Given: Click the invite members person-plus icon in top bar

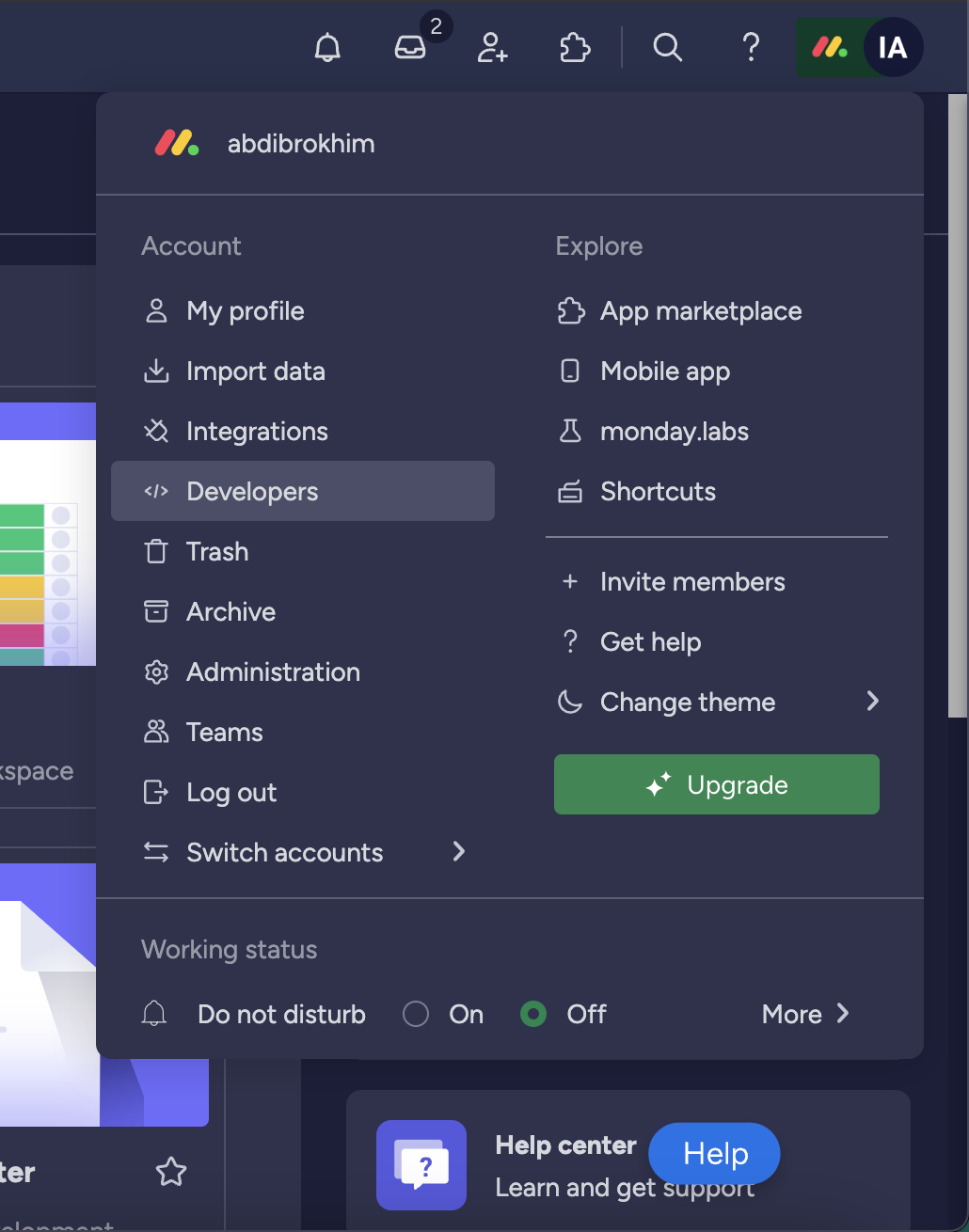Looking at the screenshot, I should click(x=492, y=47).
